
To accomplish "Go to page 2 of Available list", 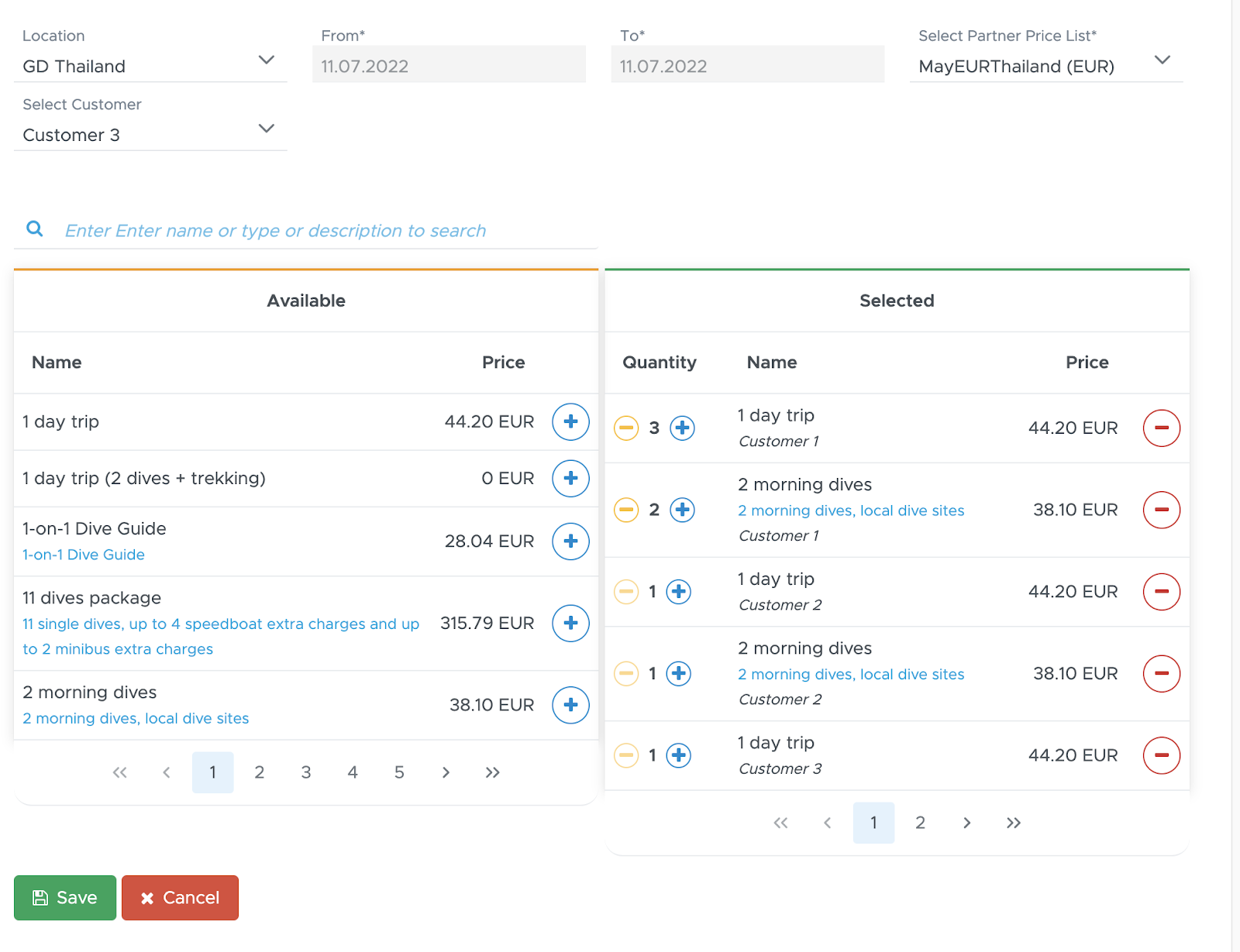I will (260, 772).
